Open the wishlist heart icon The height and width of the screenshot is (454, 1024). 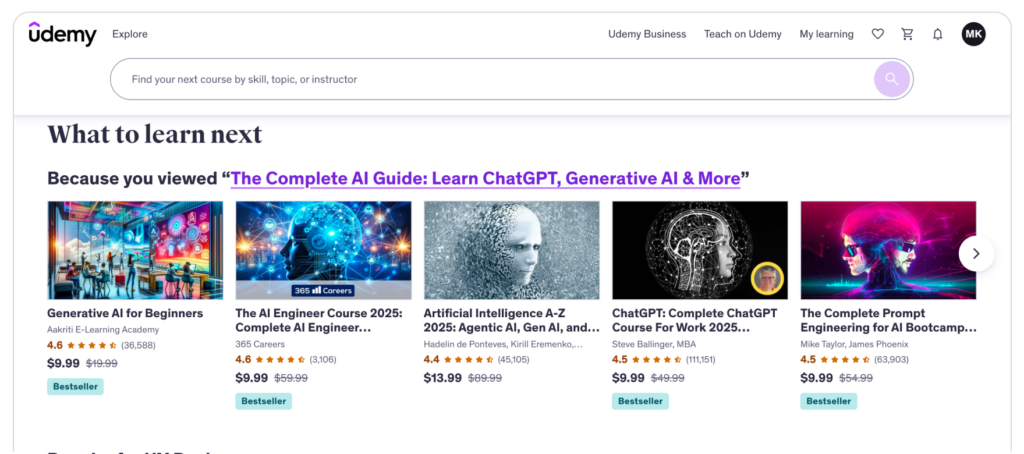[878, 34]
